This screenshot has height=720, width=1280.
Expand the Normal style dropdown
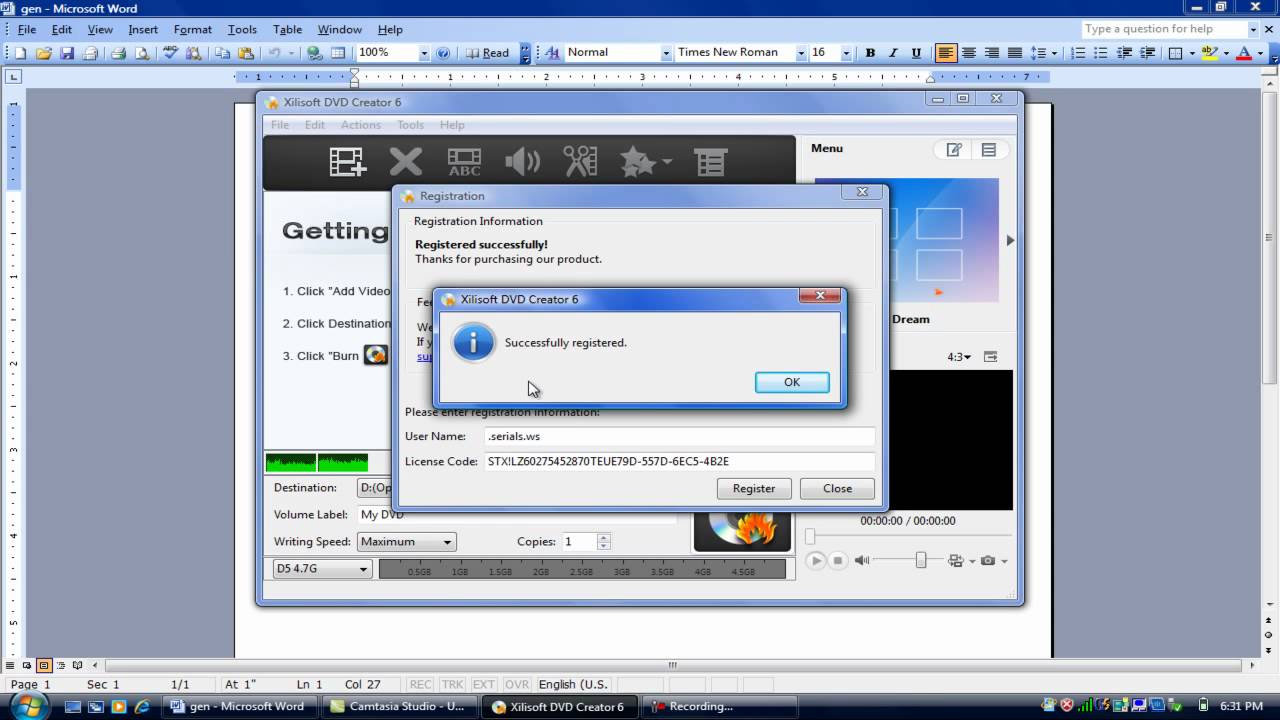pos(666,53)
